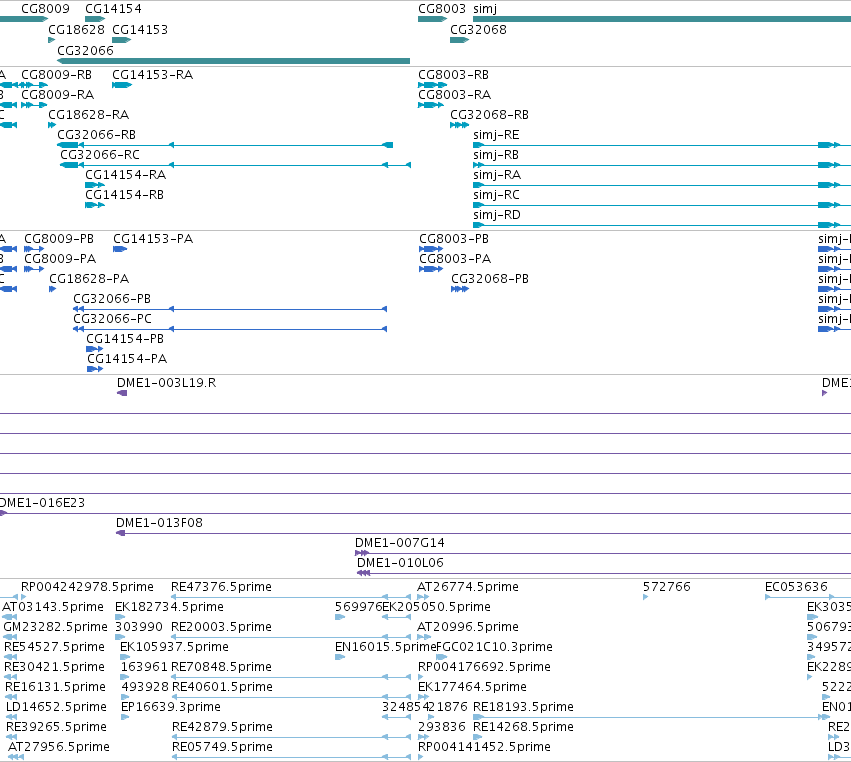Click the CG8009 gene label
This screenshot has width=851, height=762.
pyautogui.click(x=46, y=9)
